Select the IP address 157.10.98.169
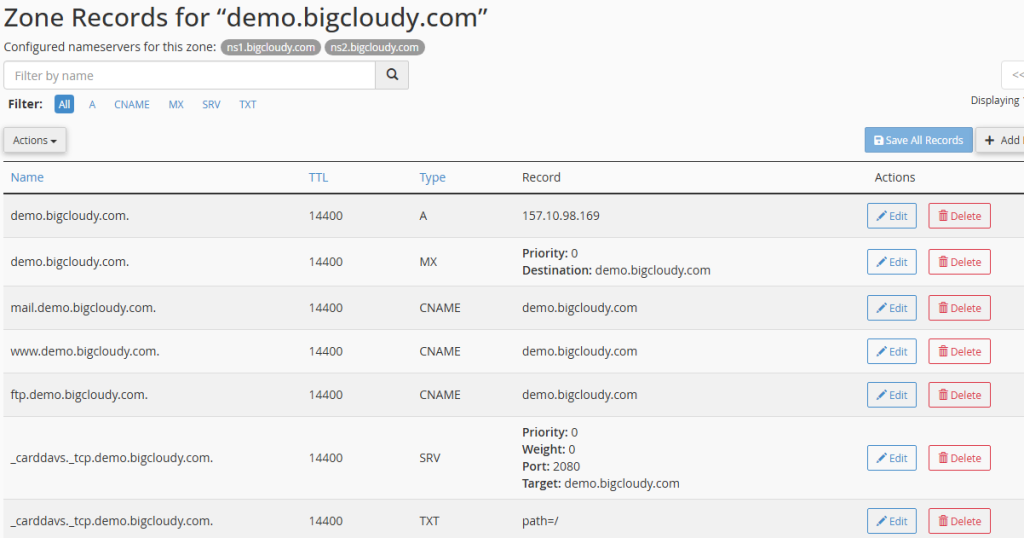The width and height of the screenshot is (1024, 538). tap(560, 215)
